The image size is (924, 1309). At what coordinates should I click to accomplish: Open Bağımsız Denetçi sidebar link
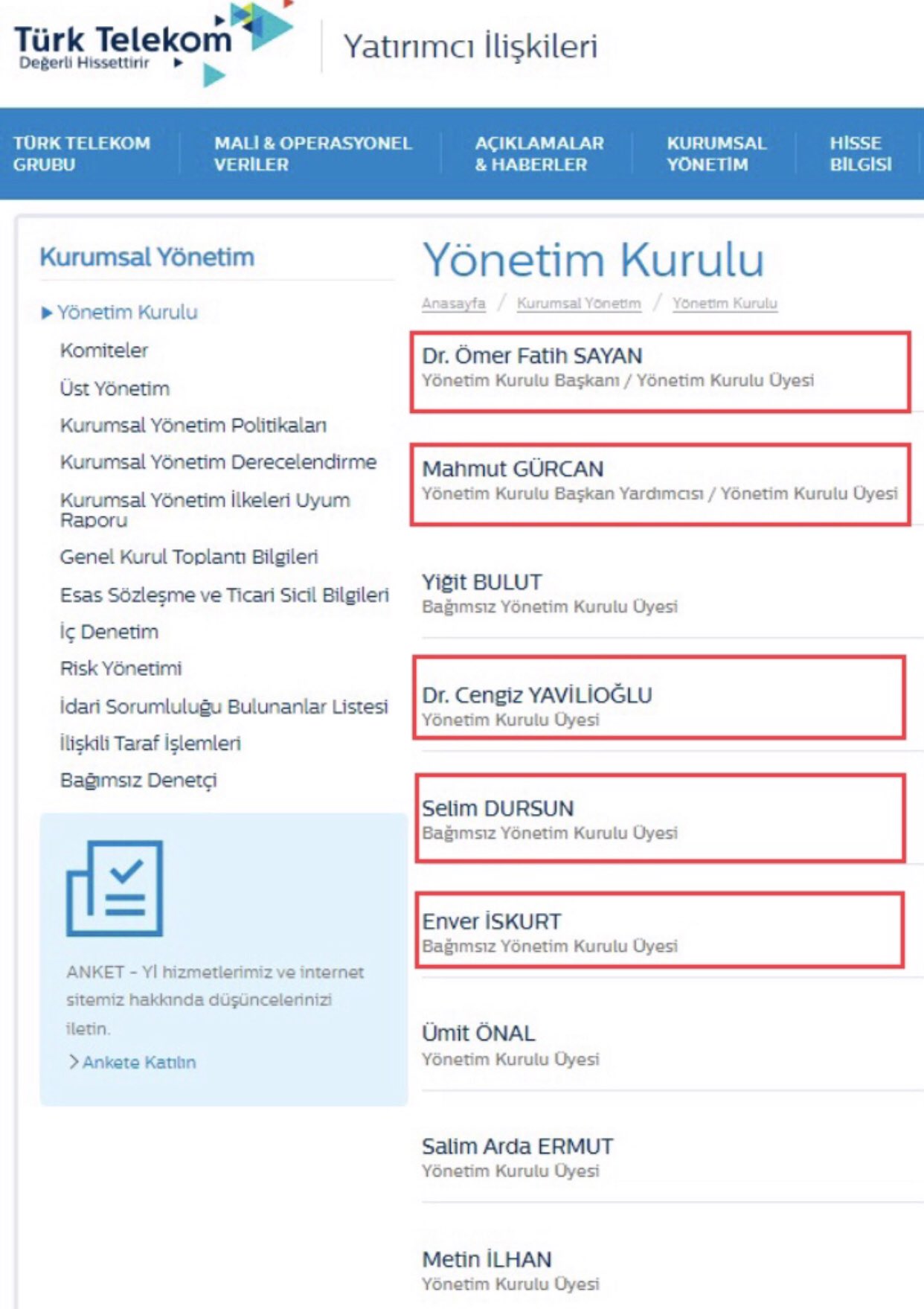pyautogui.click(x=138, y=781)
